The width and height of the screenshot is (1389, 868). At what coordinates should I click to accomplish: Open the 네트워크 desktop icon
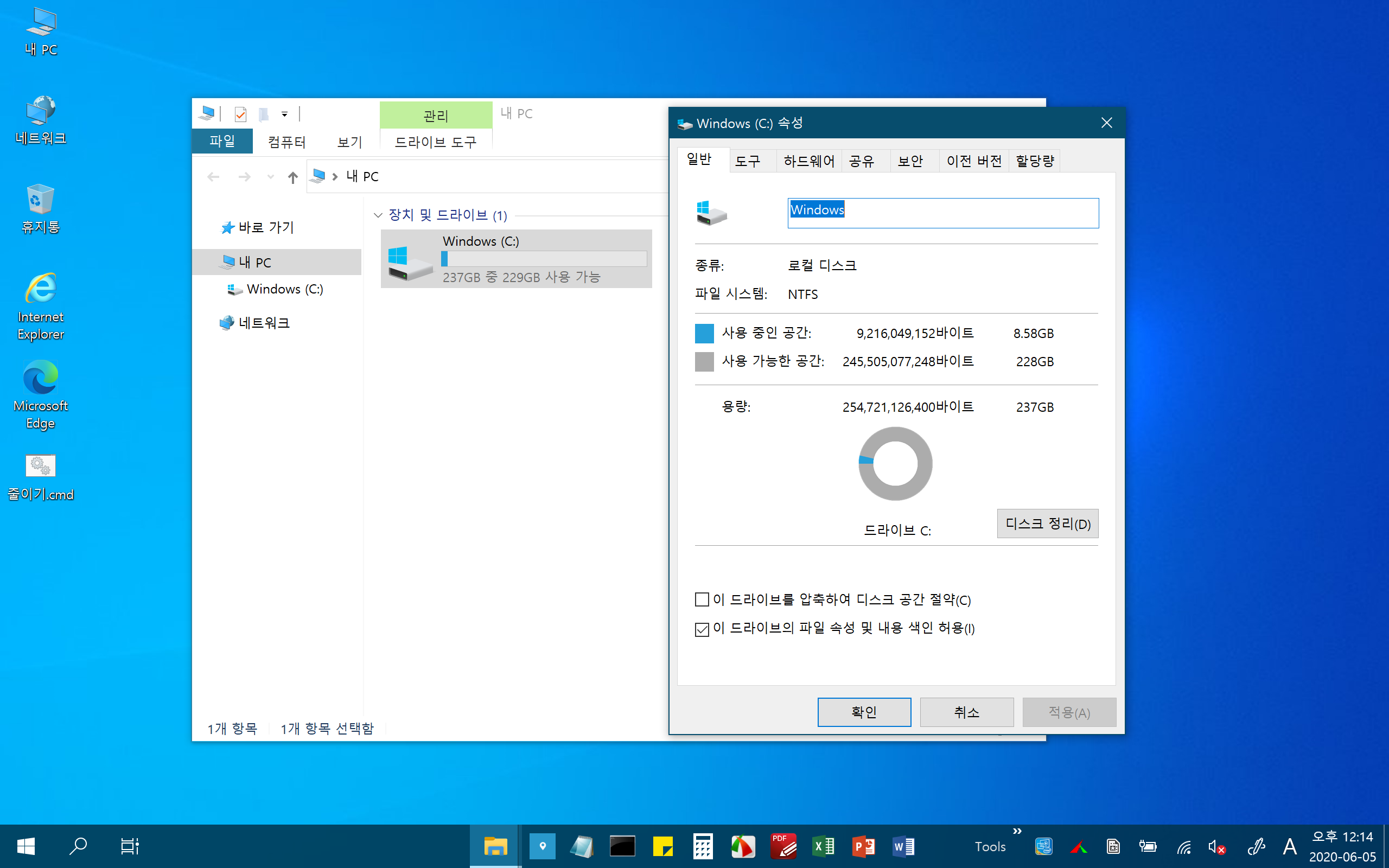pyautogui.click(x=41, y=120)
